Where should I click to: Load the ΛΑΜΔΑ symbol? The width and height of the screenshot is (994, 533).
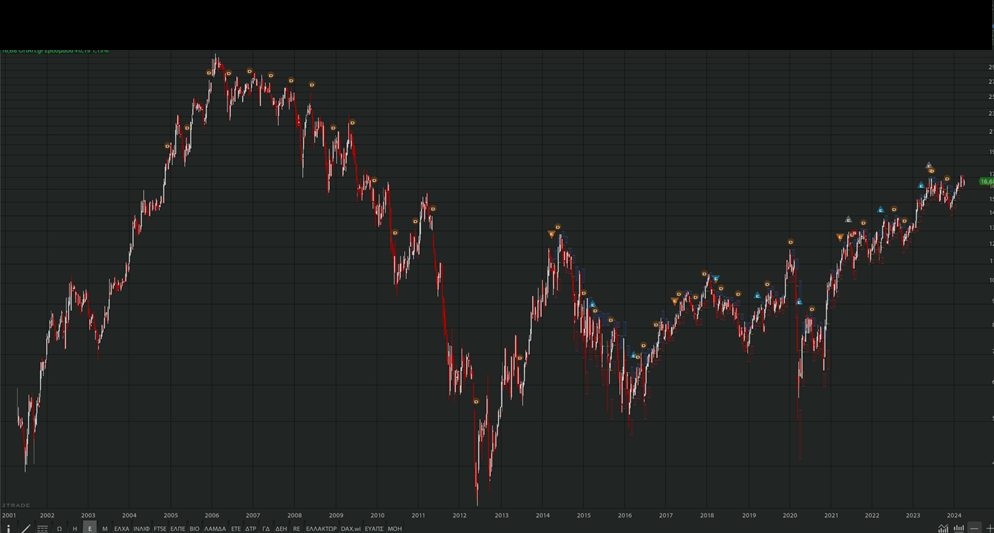click(215, 529)
